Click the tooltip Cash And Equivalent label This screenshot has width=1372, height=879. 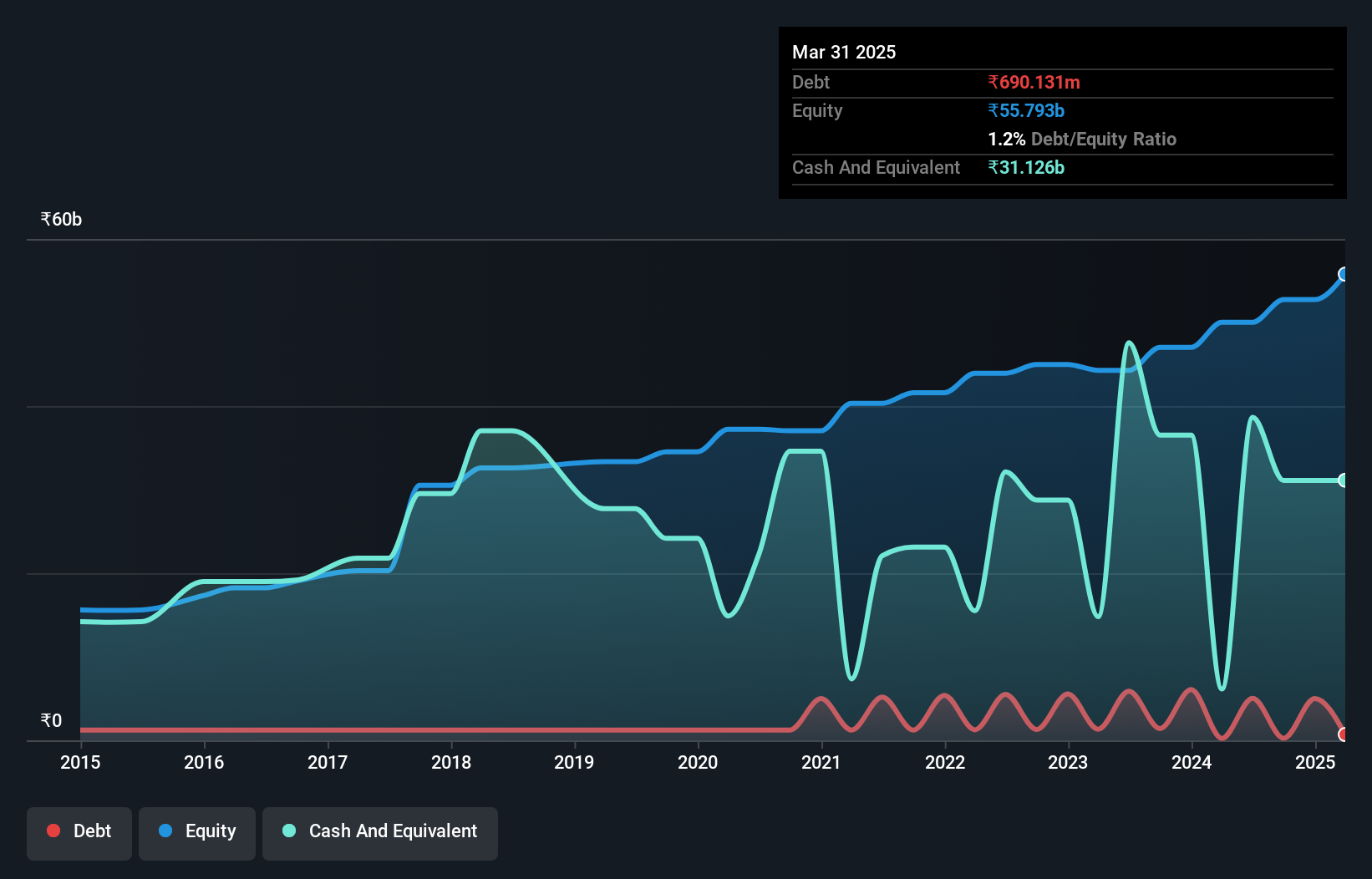coord(876,167)
